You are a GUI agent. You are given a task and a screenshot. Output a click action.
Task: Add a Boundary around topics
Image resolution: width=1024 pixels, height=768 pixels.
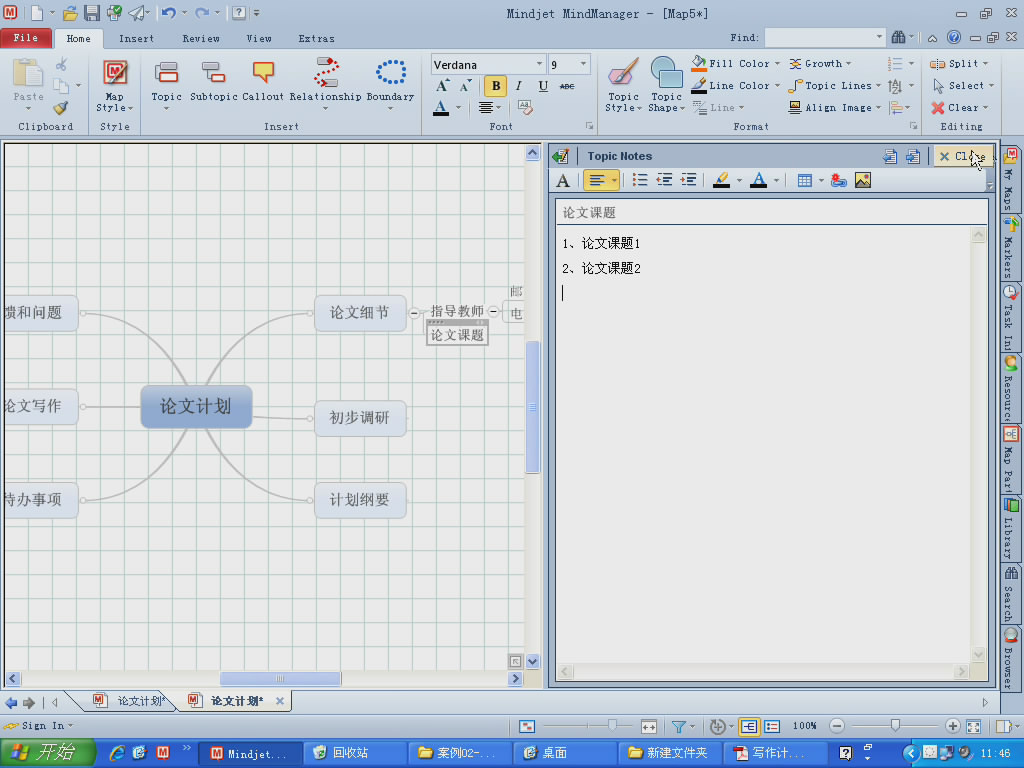point(391,82)
